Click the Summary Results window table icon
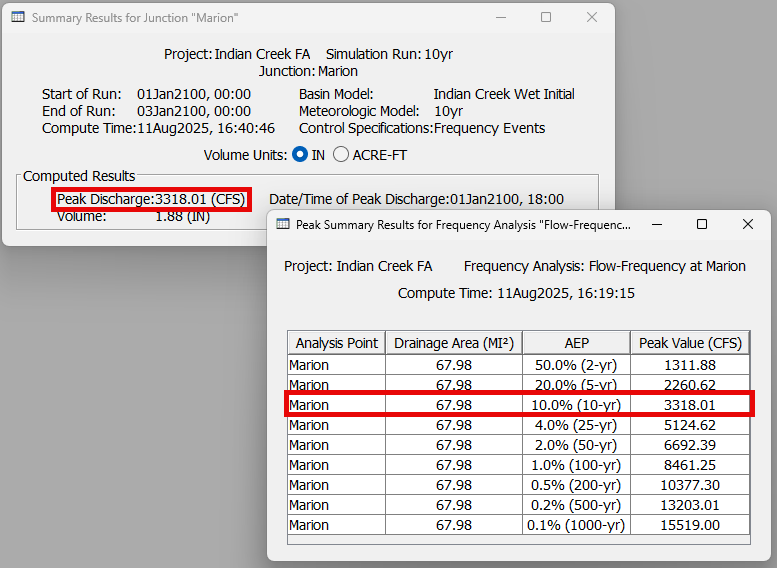This screenshot has width=777, height=568. pyautogui.click(x=18, y=17)
